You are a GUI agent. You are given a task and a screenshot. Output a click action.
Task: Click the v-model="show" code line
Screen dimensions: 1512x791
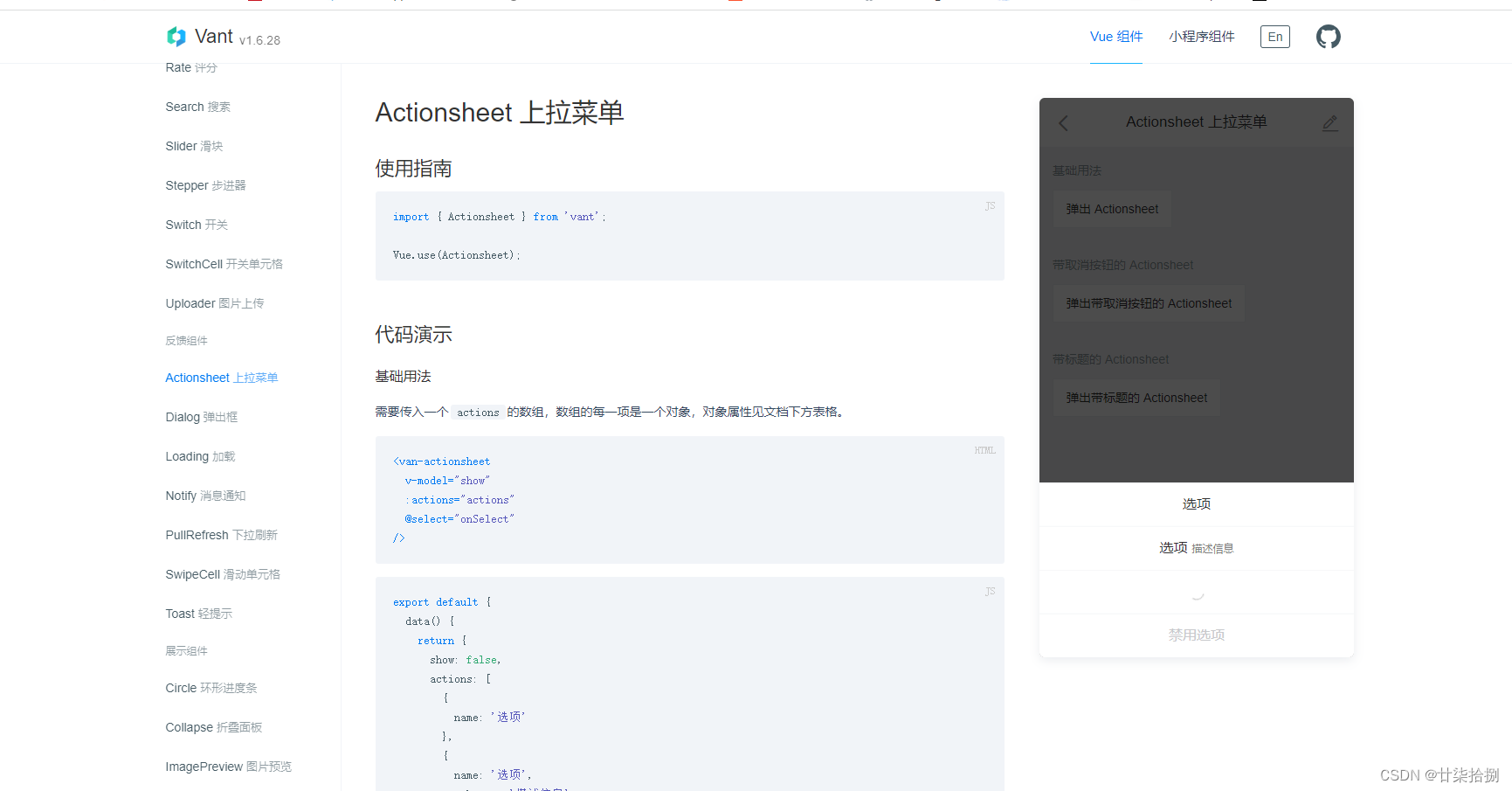(x=447, y=481)
